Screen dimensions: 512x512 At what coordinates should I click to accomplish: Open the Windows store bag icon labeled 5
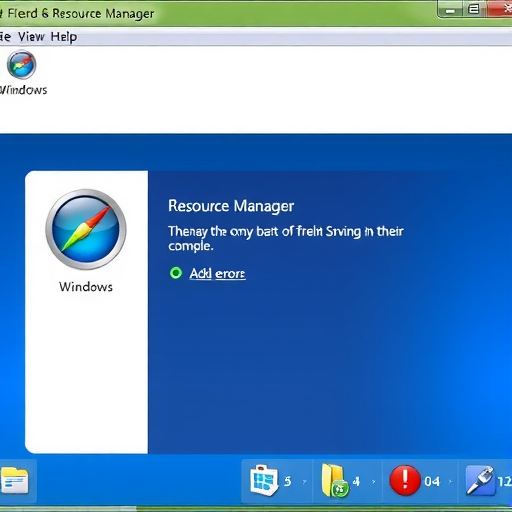pyautogui.click(x=264, y=480)
